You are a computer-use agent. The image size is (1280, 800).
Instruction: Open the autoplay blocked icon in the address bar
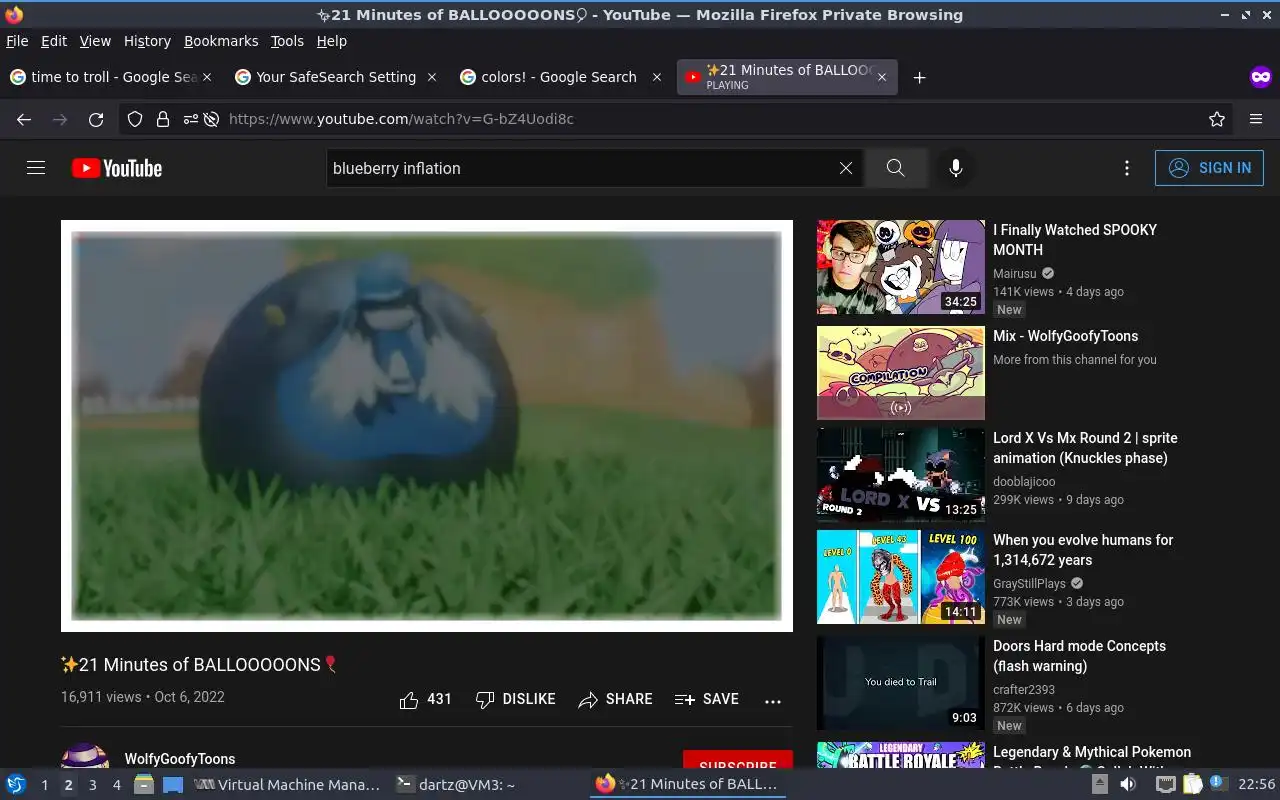click(x=211, y=119)
